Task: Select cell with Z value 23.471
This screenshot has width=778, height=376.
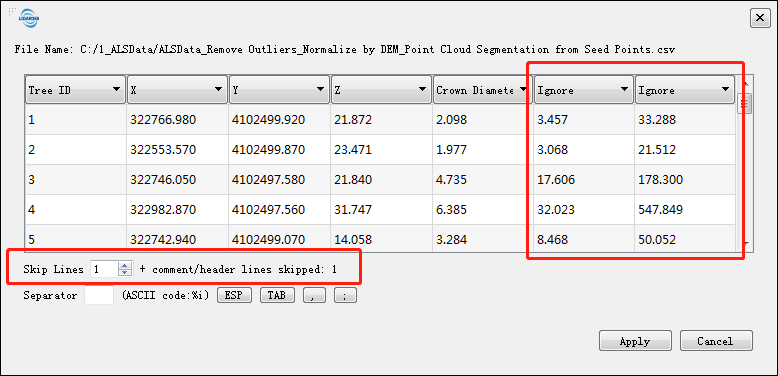Action: [x=381, y=149]
